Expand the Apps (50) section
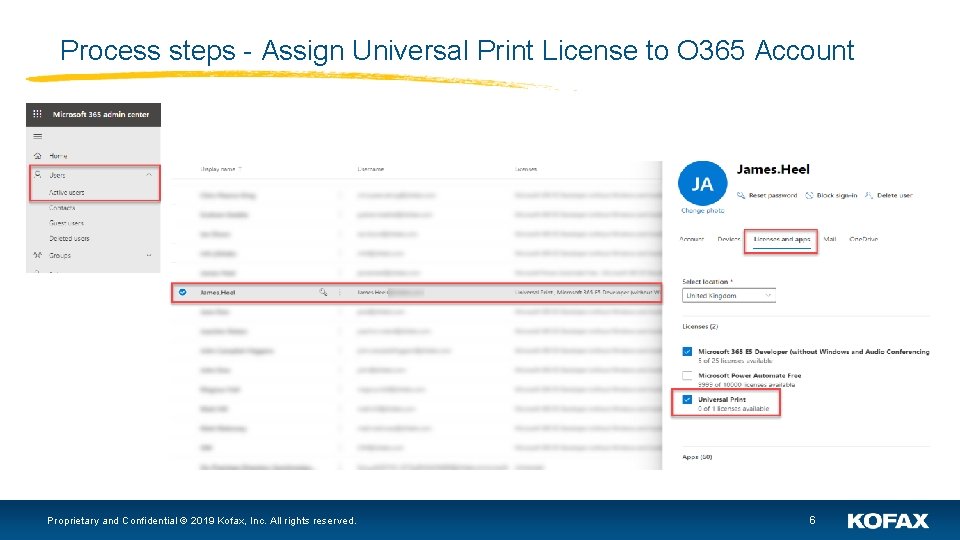 [697, 457]
